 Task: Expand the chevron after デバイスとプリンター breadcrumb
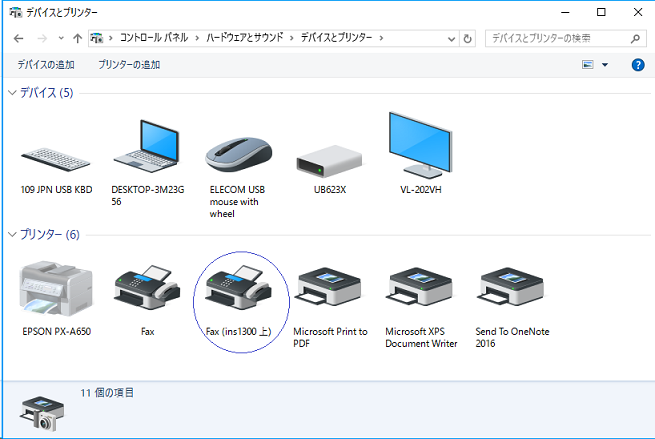point(381,38)
